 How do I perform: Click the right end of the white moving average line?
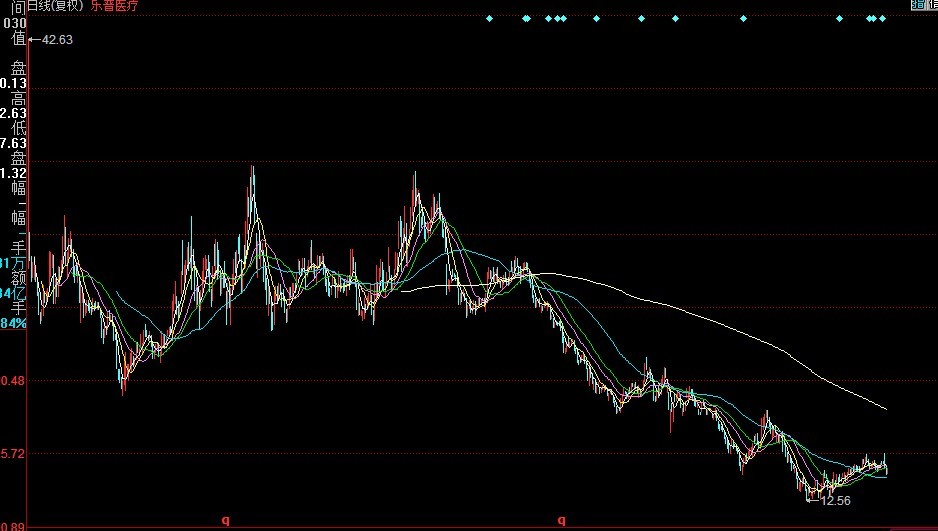click(885, 409)
